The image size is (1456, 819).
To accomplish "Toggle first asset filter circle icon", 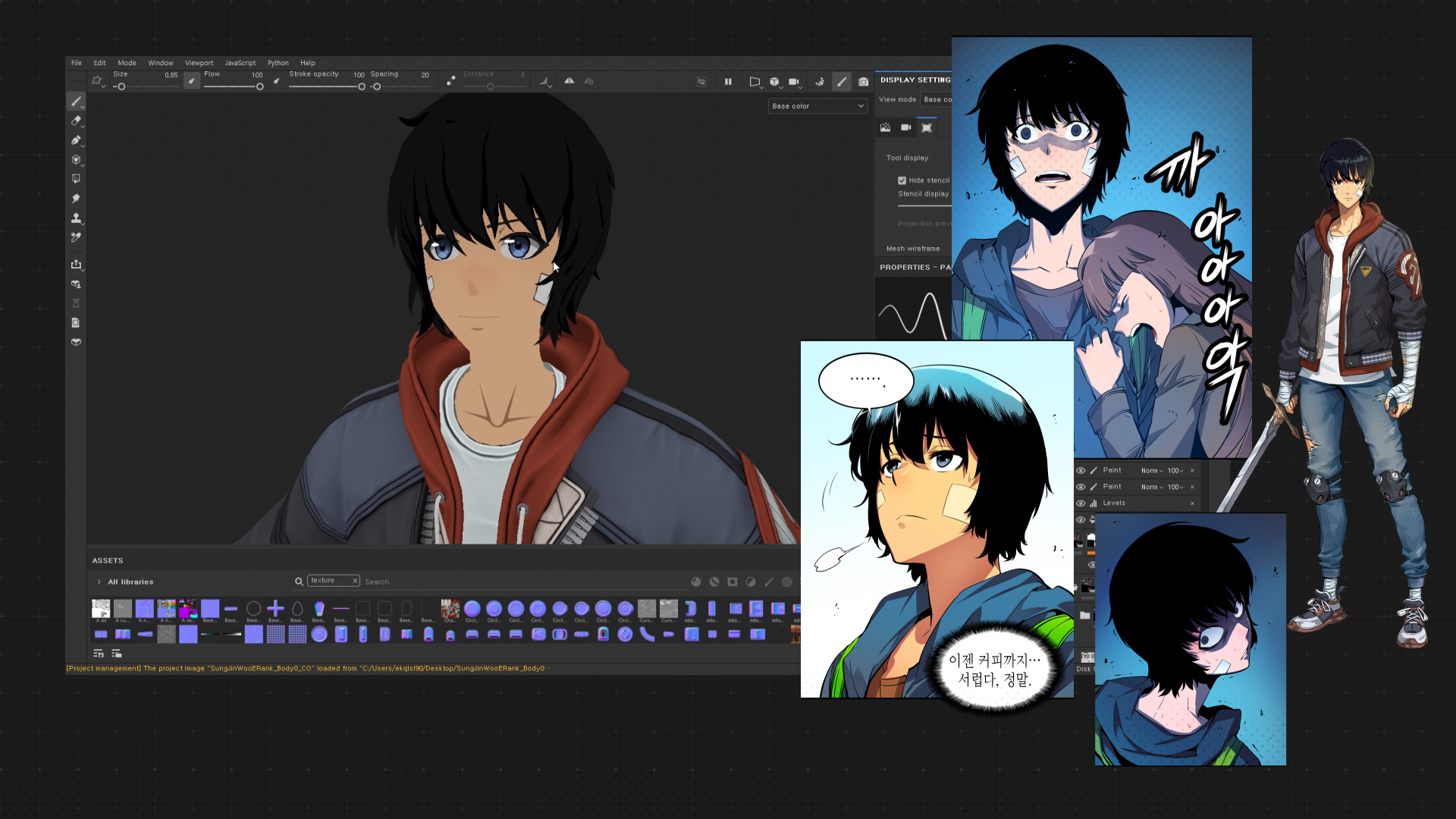I will pyautogui.click(x=696, y=582).
